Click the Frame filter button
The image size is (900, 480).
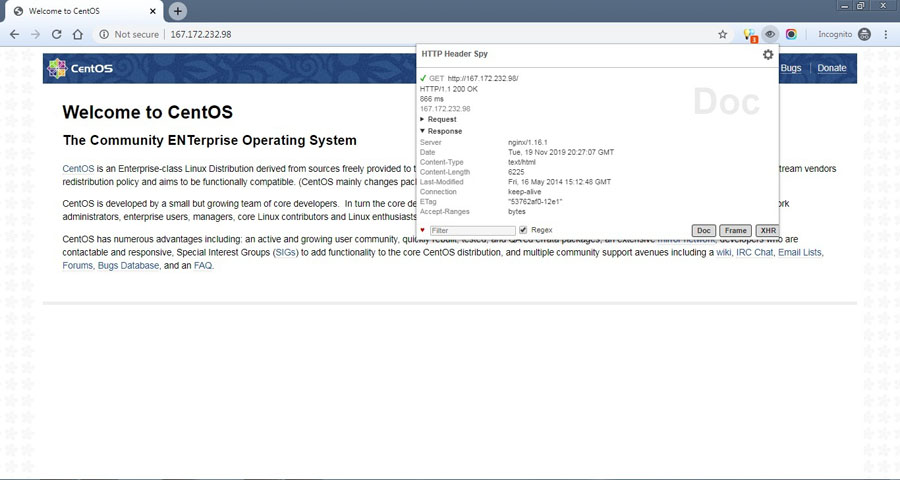point(735,231)
